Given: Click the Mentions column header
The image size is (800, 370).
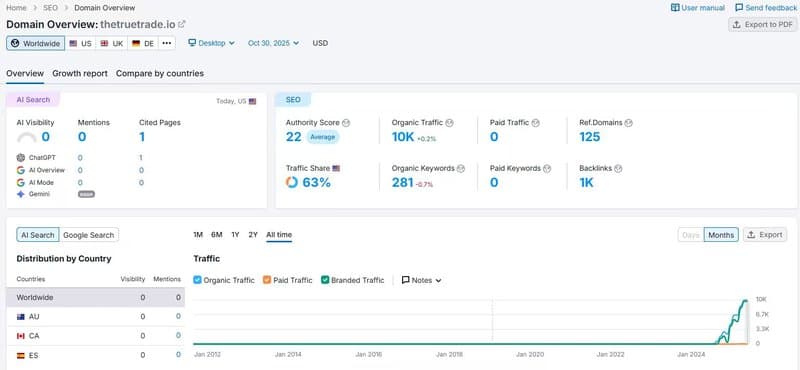Looking at the screenshot, I should 167,279.
